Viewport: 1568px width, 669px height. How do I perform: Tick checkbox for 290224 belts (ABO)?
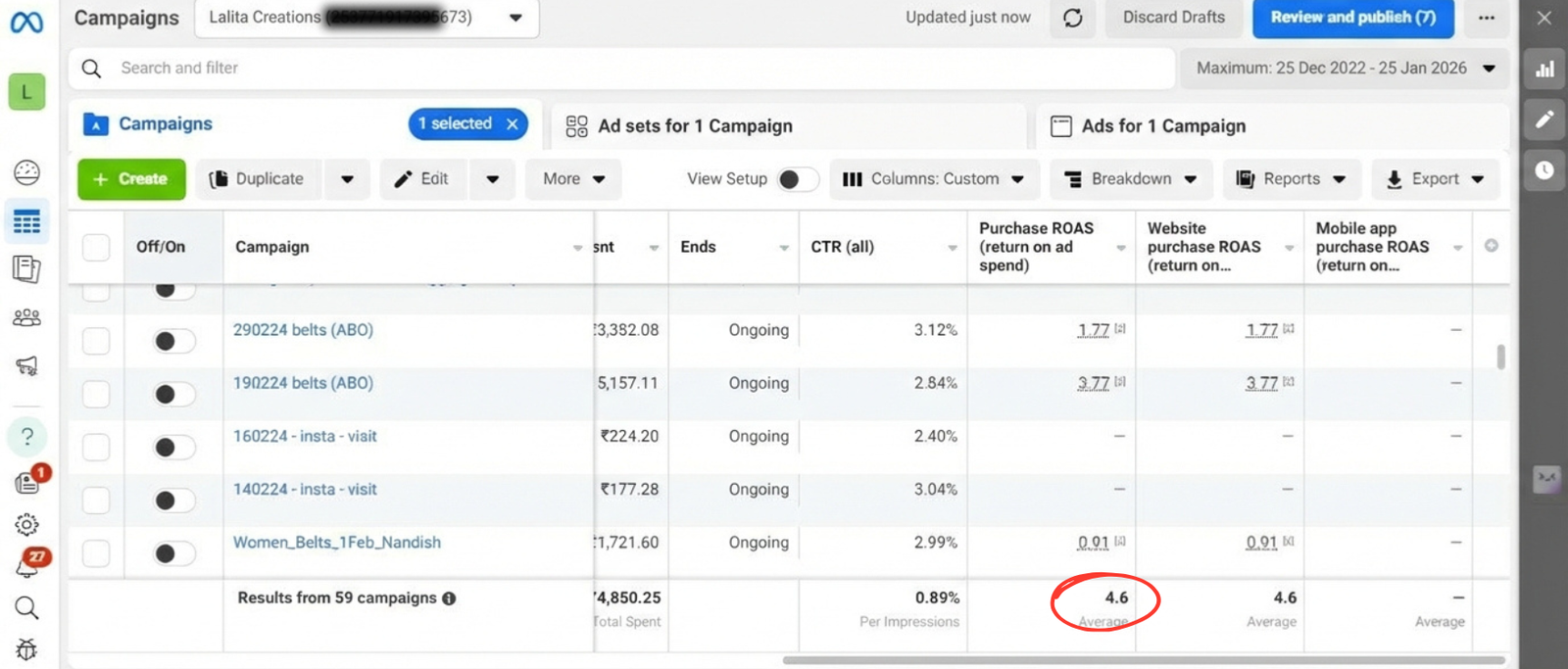96,341
